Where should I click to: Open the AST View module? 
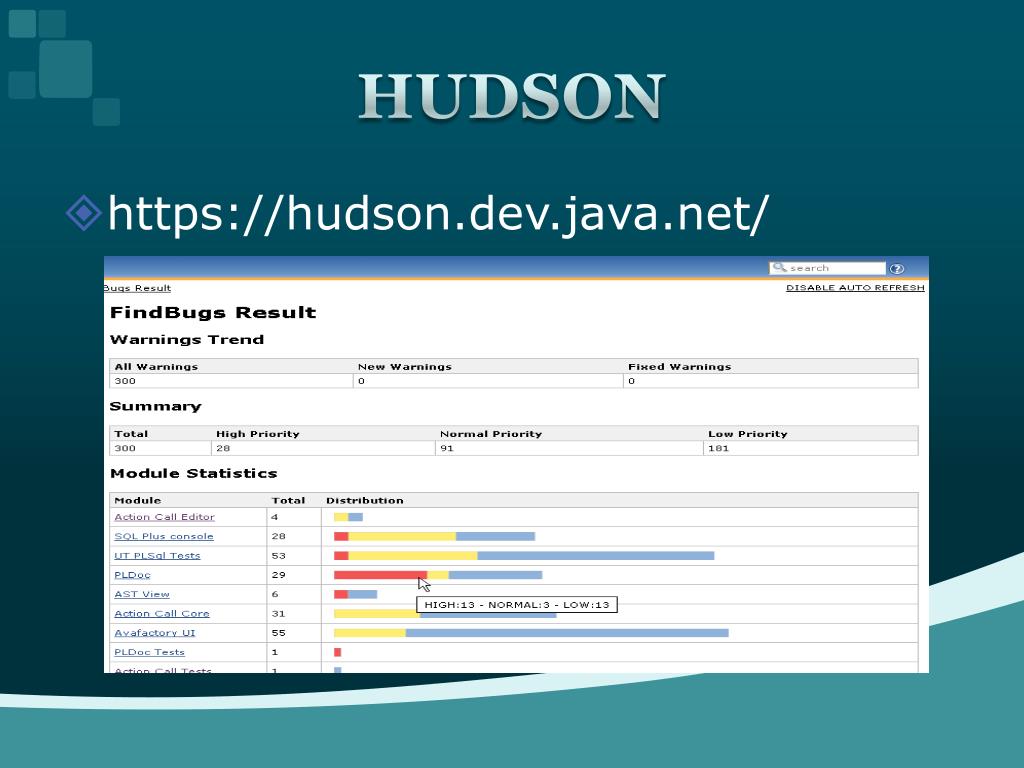coord(142,594)
